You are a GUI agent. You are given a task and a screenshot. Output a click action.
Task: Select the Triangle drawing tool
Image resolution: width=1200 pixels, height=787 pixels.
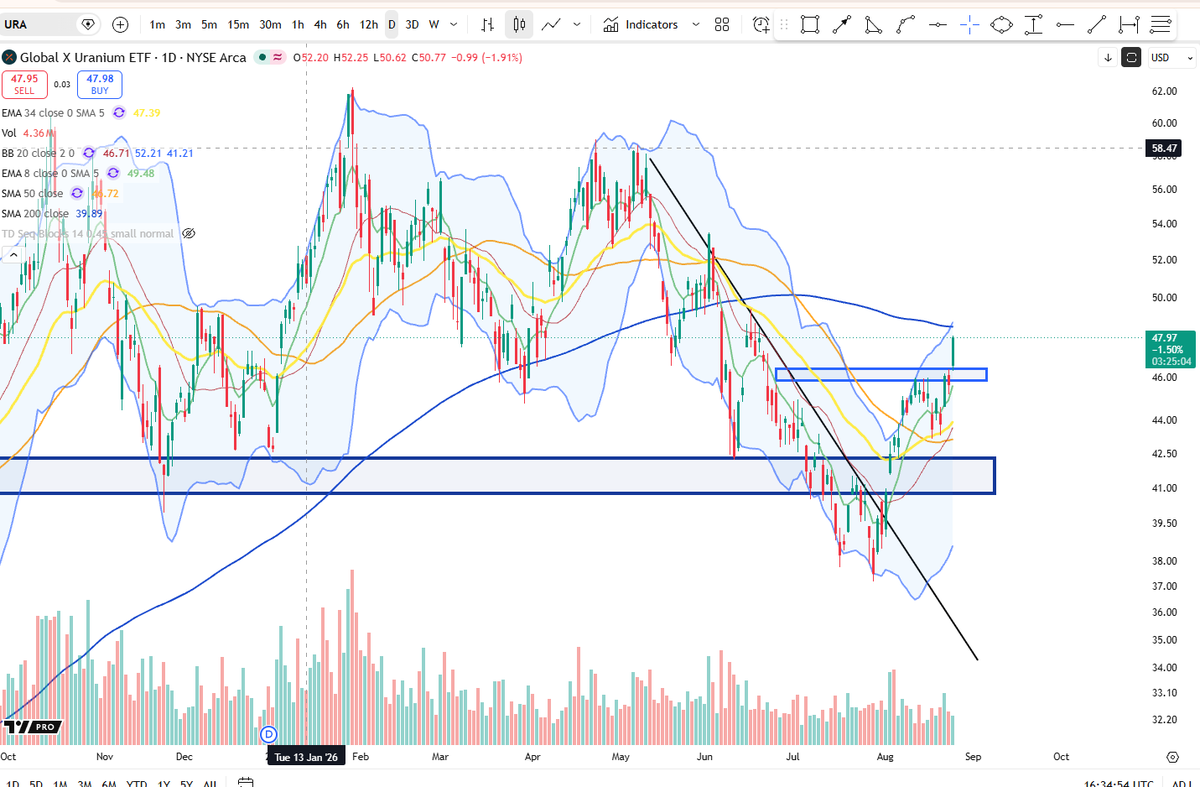coord(874,24)
